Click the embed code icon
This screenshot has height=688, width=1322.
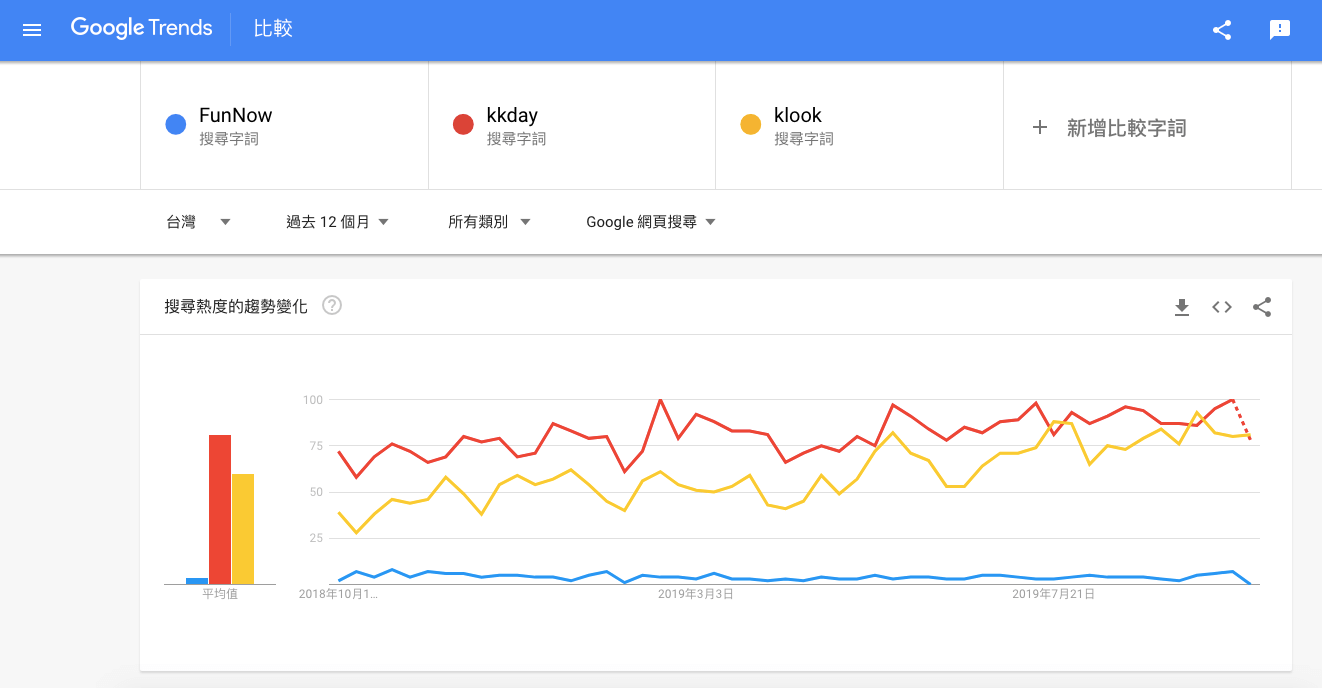[x=1221, y=307]
